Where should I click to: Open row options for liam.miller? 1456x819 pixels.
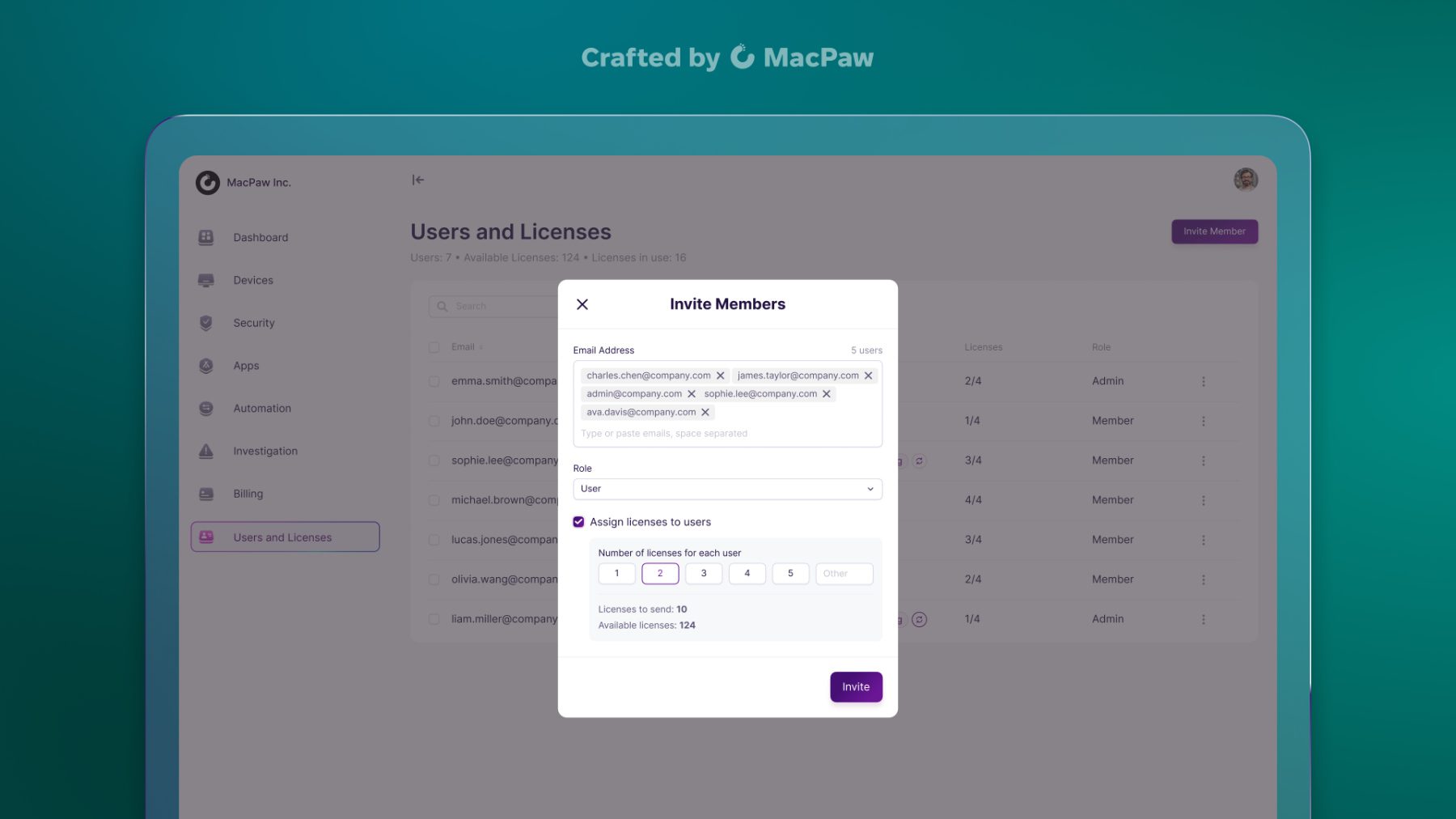click(x=1203, y=619)
